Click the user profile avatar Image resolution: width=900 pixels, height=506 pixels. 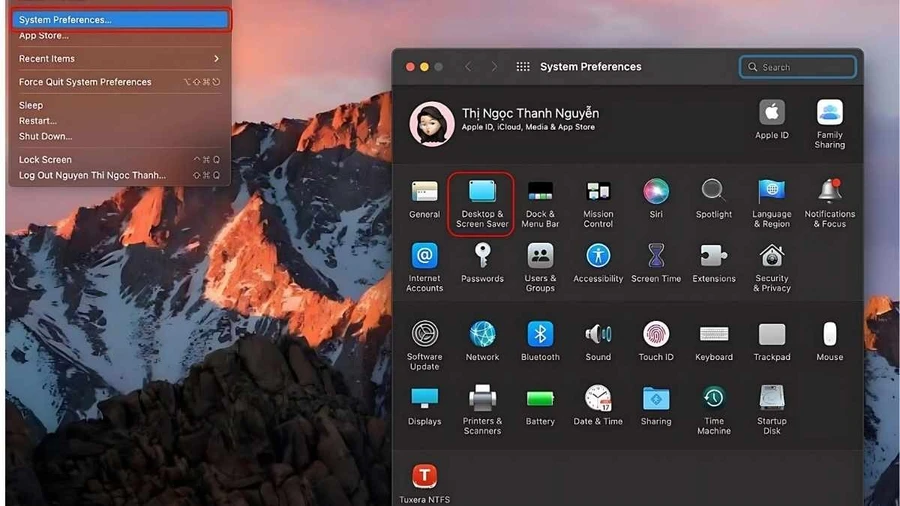point(432,124)
